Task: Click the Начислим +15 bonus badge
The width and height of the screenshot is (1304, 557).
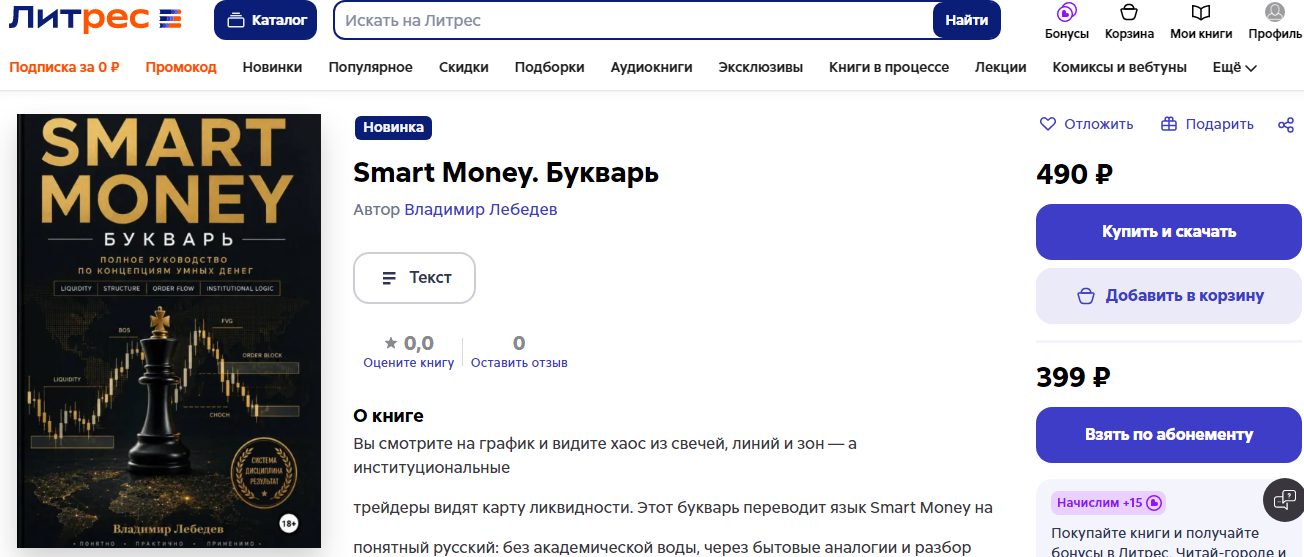Action: tap(1108, 503)
